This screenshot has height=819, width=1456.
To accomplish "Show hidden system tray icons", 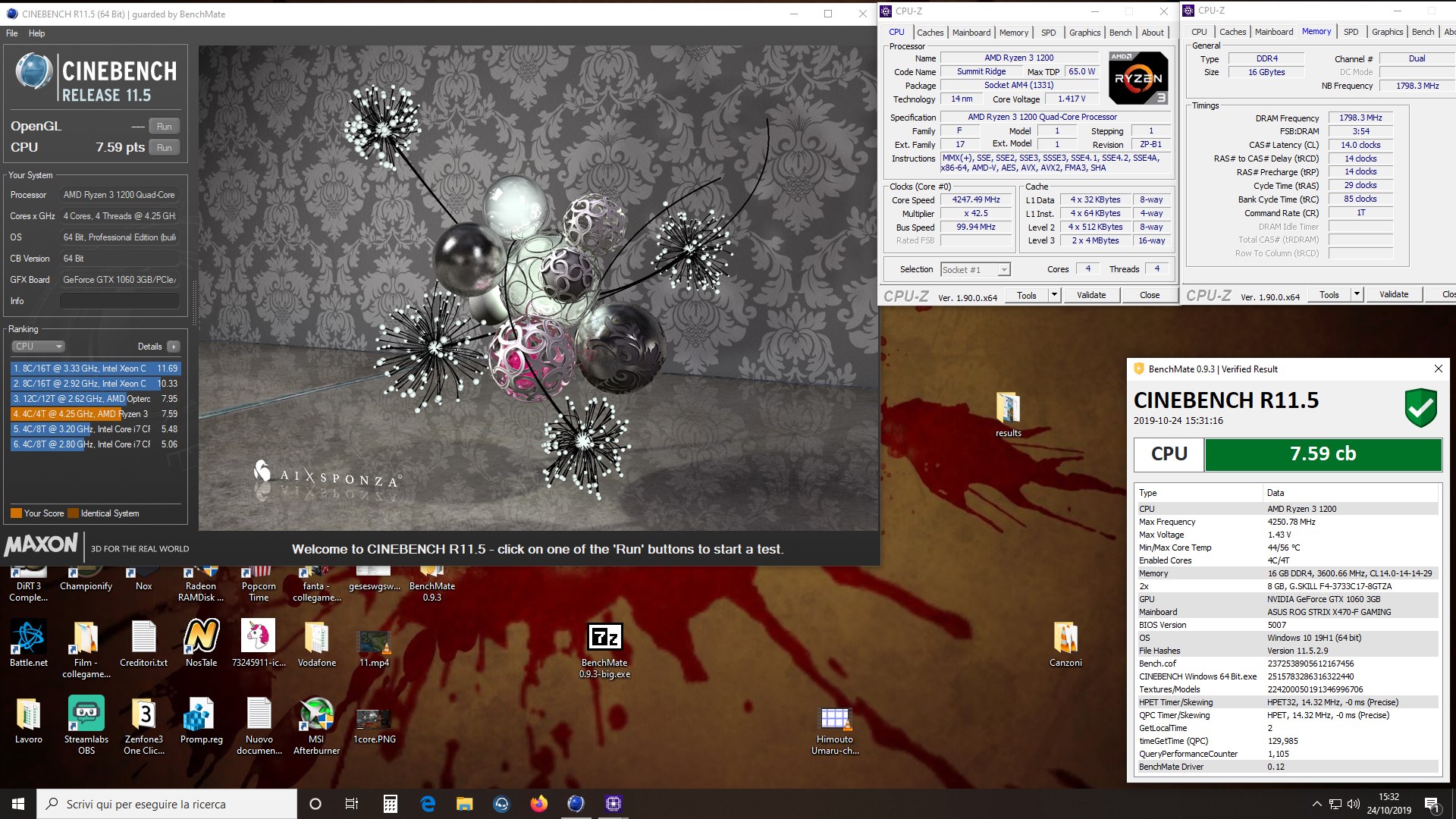I will click(x=1316, y=804).
